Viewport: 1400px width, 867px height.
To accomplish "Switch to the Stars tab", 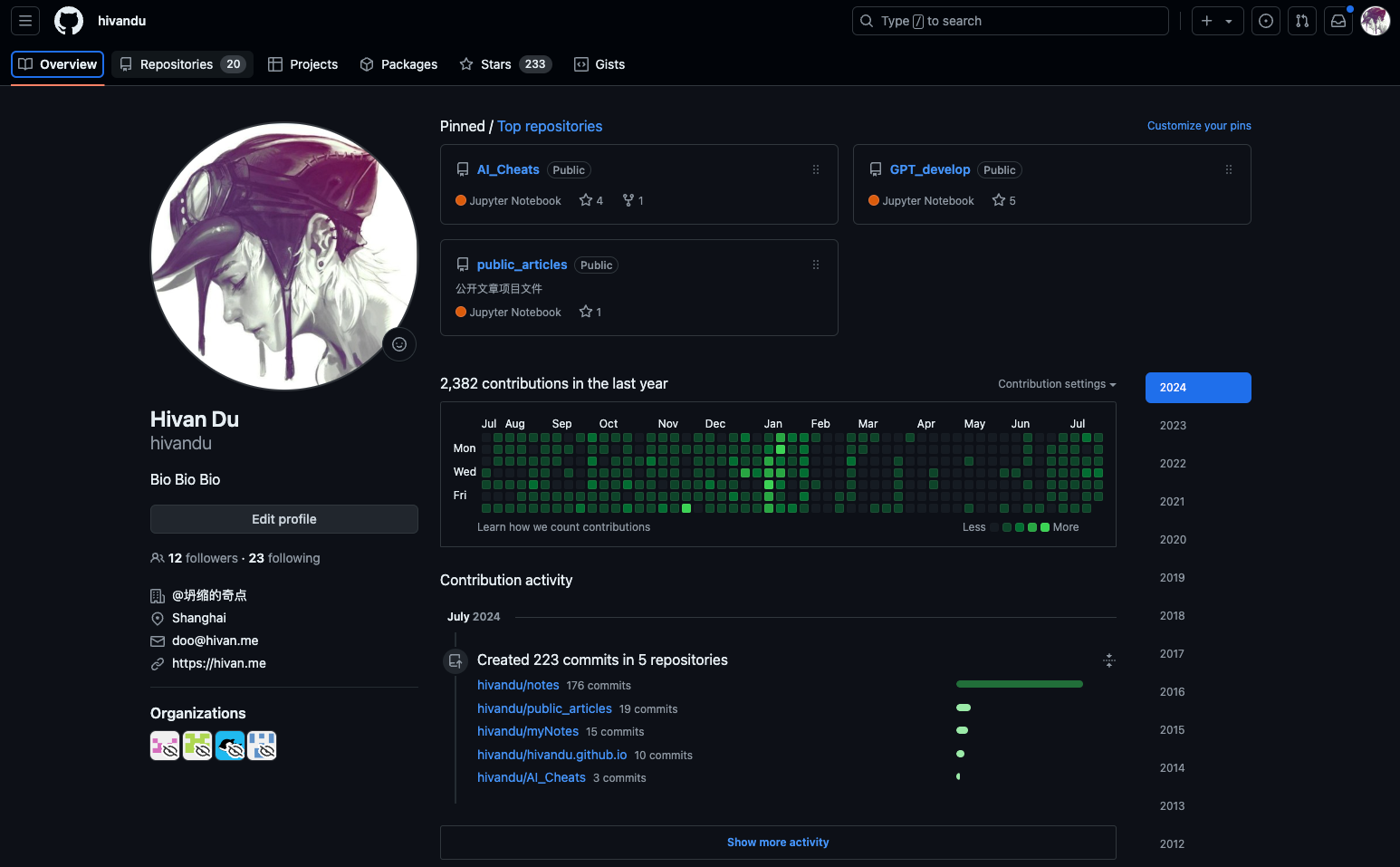I will (x=505, y=64).
